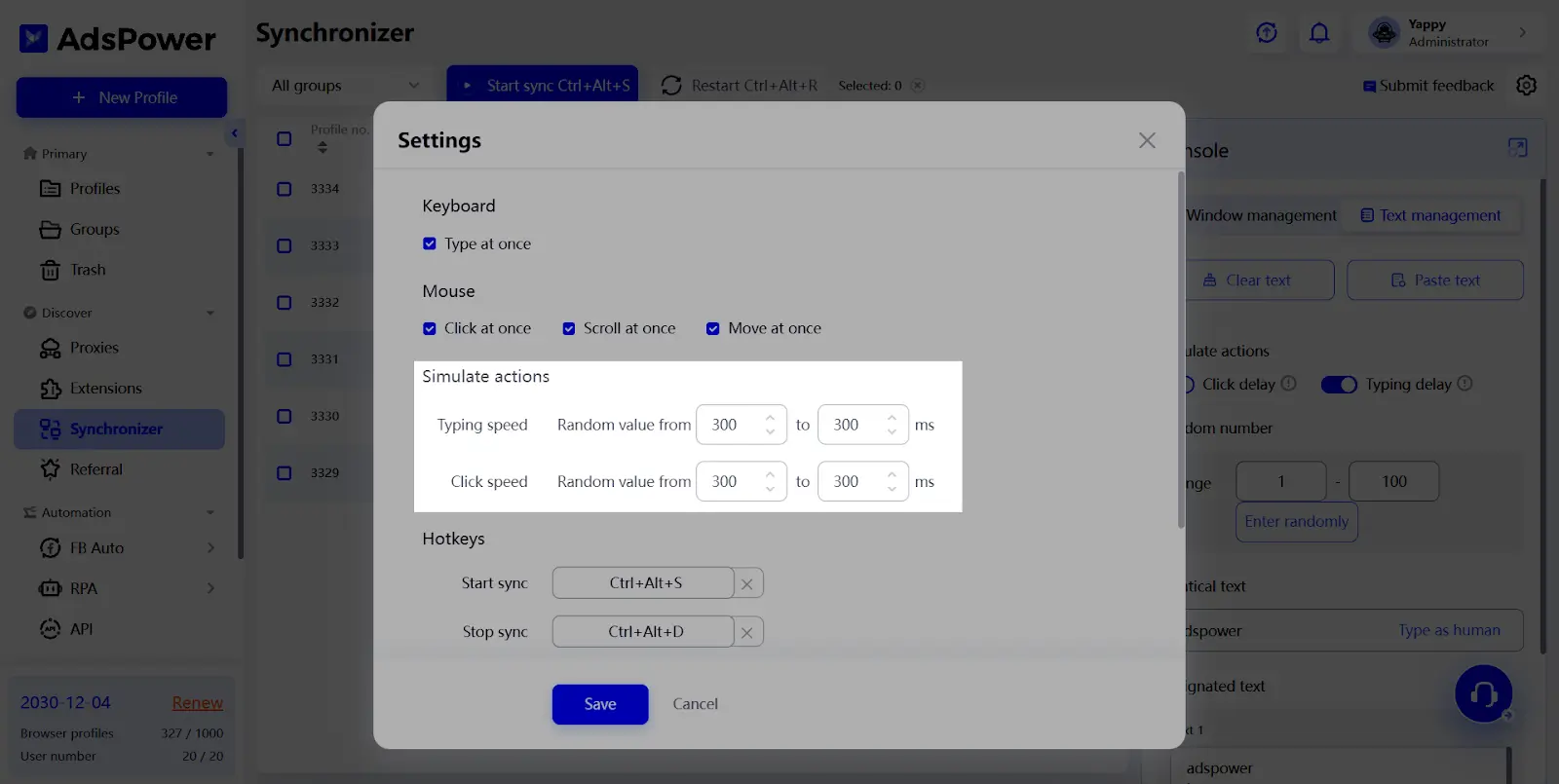Clear the Stop sync hotkey
1559x784 pixels.
(x=747, y=633)
